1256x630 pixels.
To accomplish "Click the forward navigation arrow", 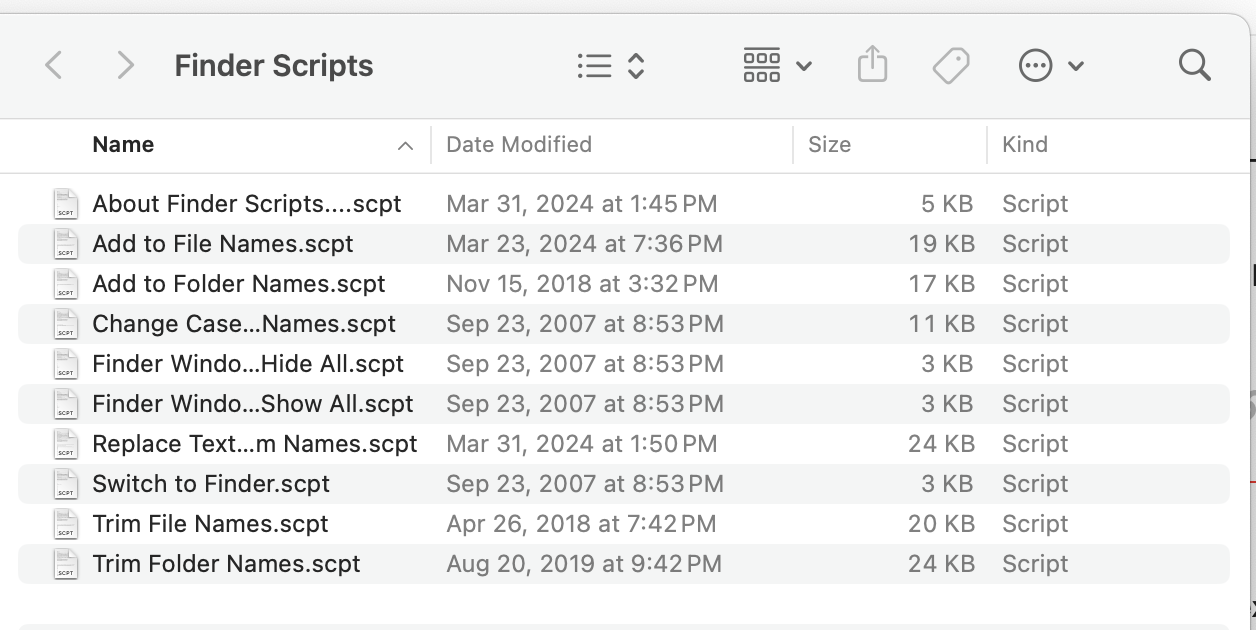I will (x=125, y=66).
